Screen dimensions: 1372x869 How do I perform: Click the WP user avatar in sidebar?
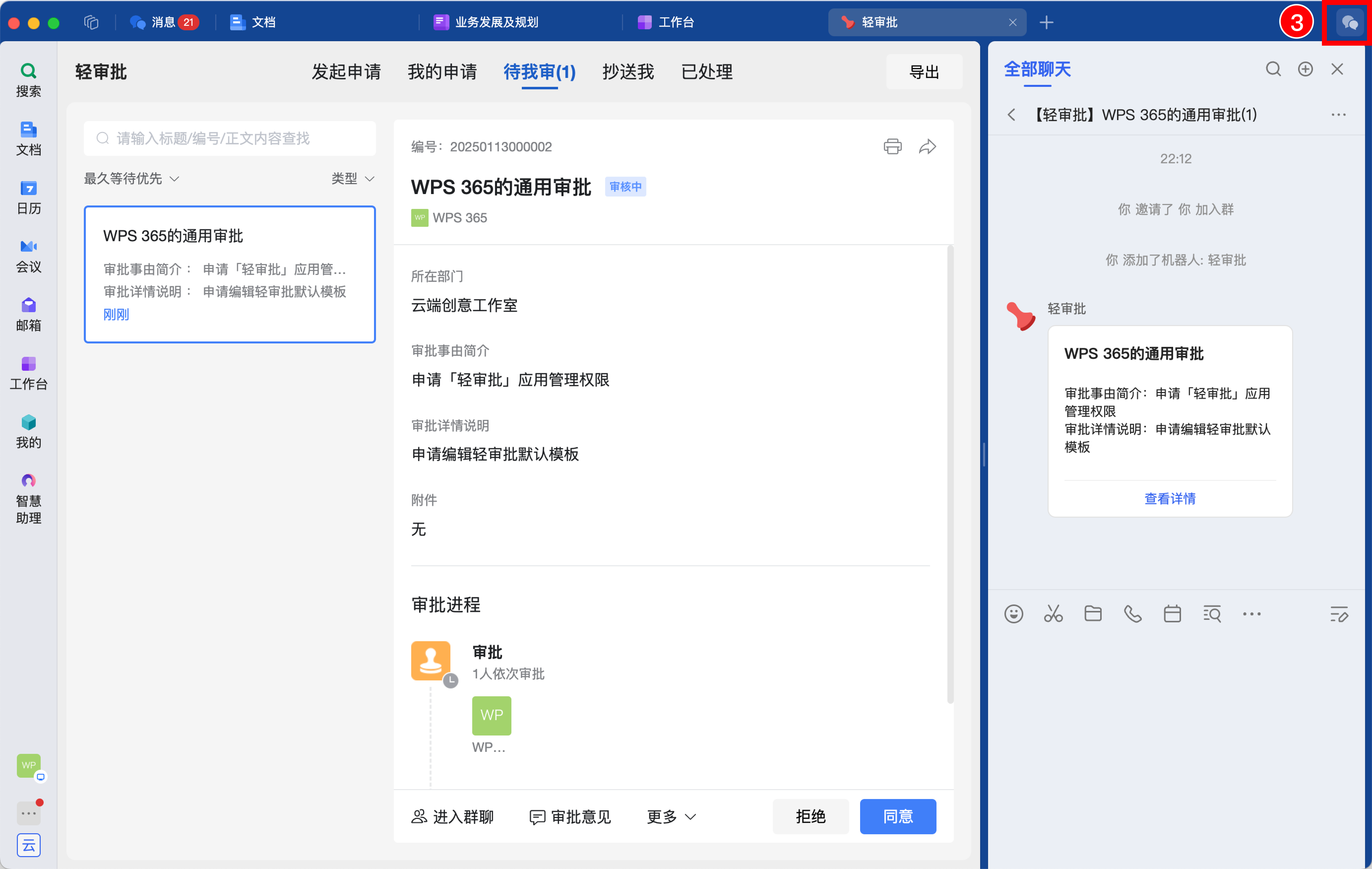pyautogui.click(x=29, y=766)
